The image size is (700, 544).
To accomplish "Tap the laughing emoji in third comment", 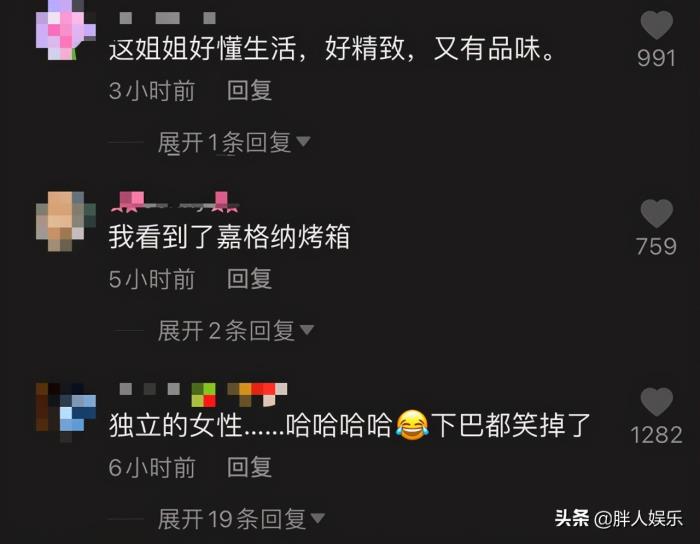I will pos(412,425).
